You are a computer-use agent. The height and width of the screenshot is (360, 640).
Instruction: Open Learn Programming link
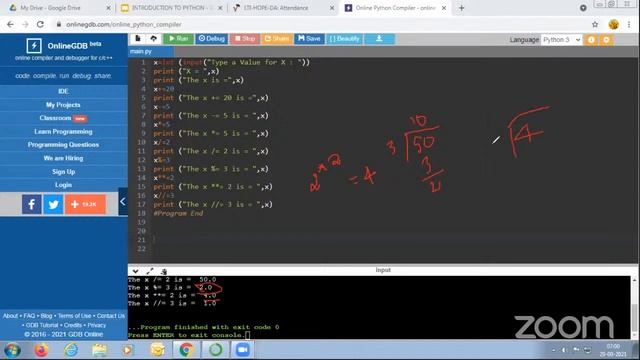(63, 131)
